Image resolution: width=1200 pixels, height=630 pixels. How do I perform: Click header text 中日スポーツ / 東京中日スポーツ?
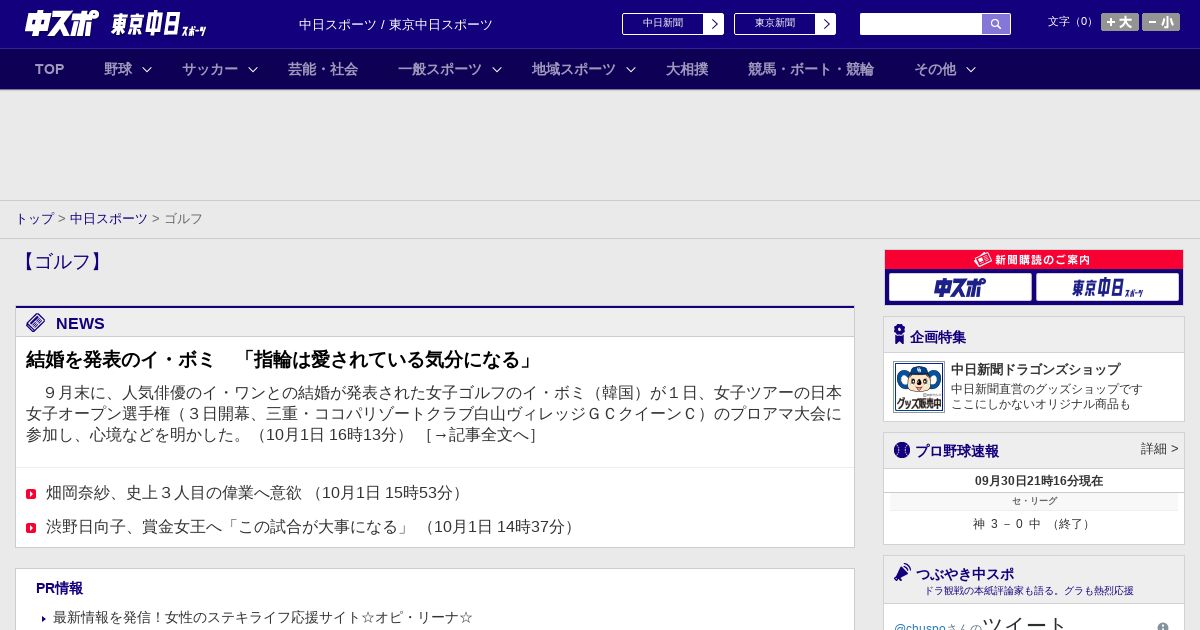click(396, 25)
